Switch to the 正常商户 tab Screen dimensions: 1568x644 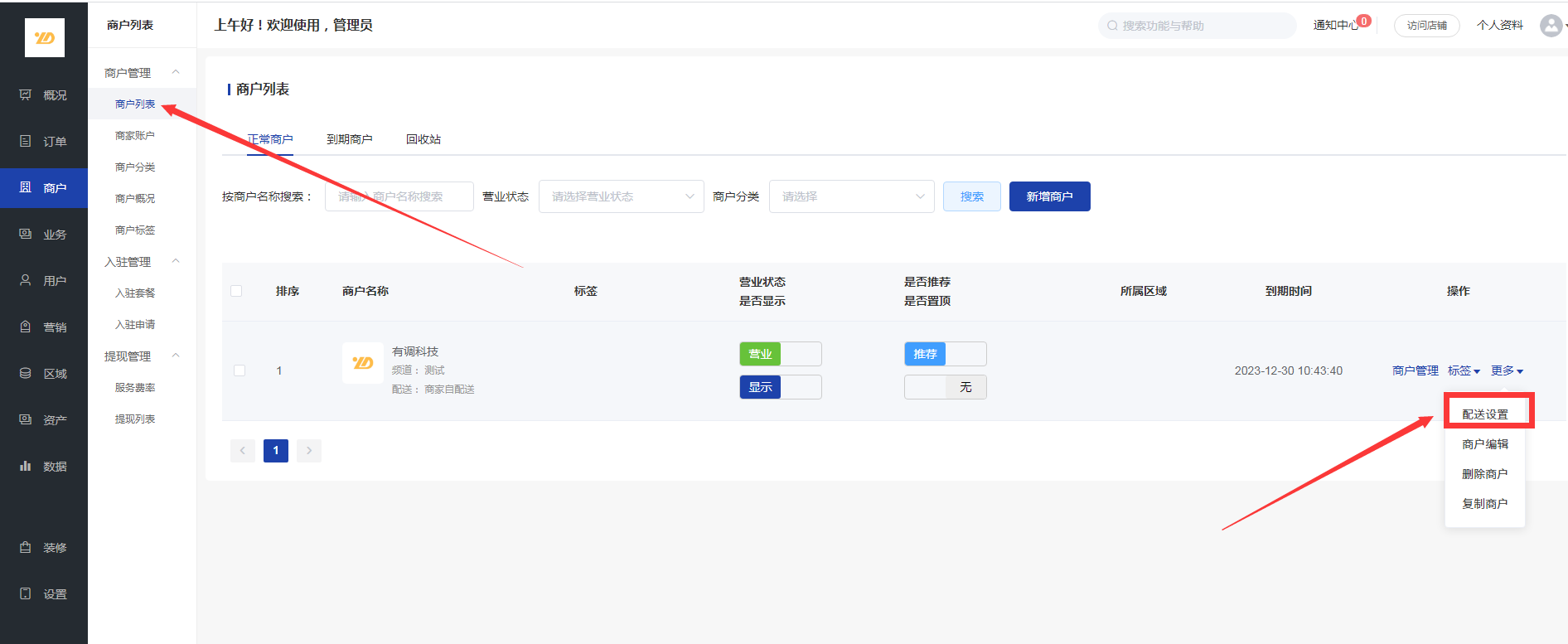[270, 139]
